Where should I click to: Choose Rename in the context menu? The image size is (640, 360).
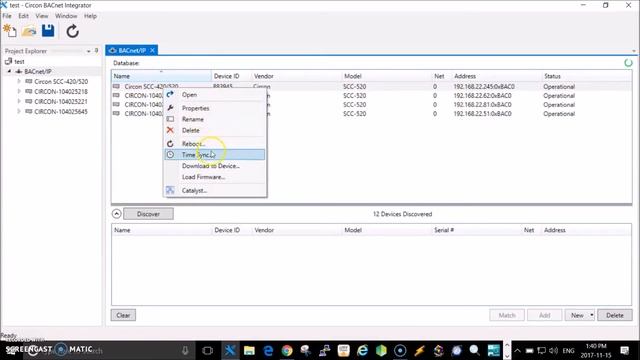[215, 119]
